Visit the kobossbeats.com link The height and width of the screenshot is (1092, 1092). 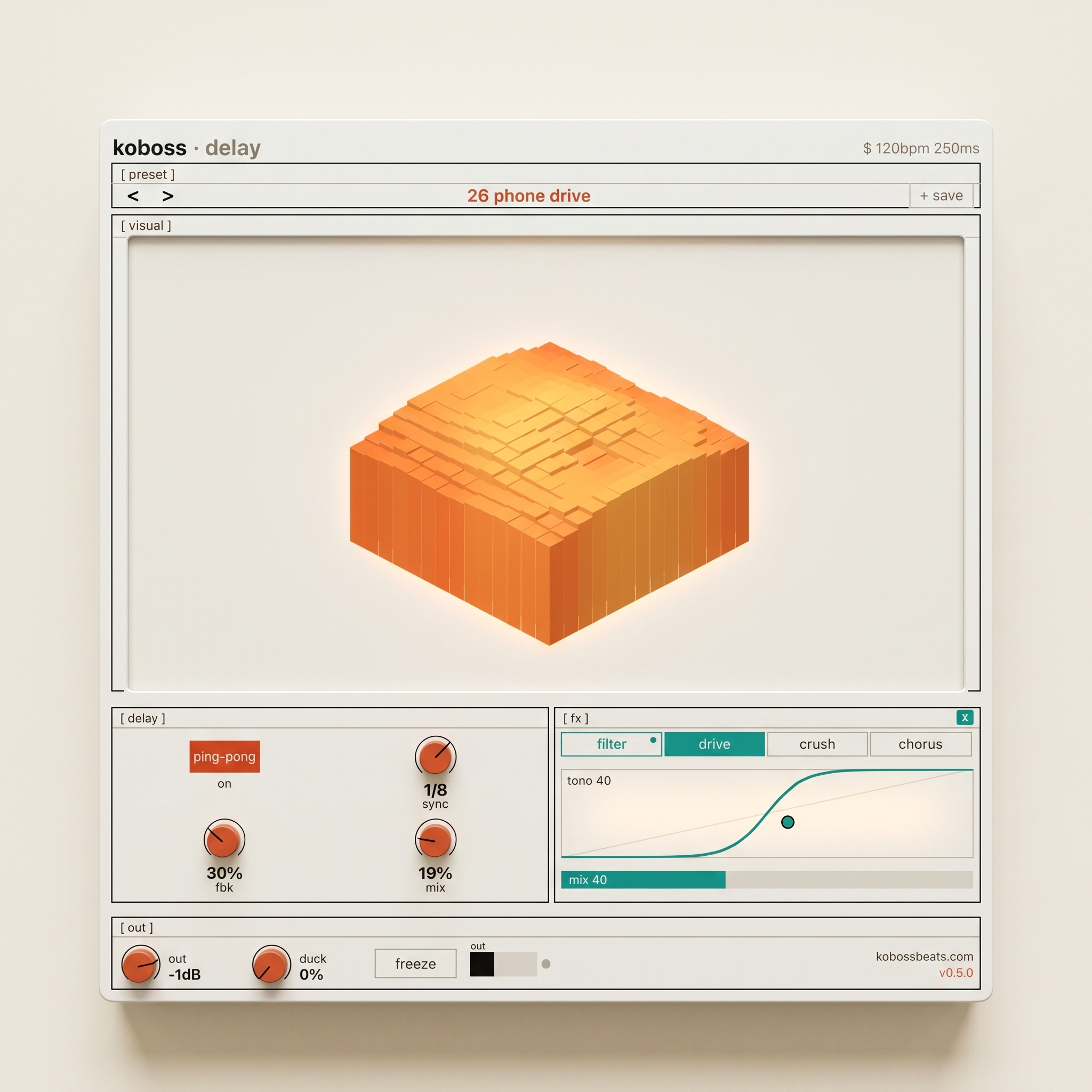[924, 957]
